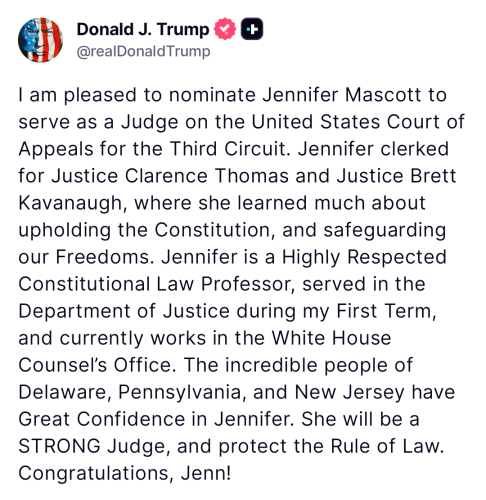Click the dark plus badge icon

click(252, 29)
